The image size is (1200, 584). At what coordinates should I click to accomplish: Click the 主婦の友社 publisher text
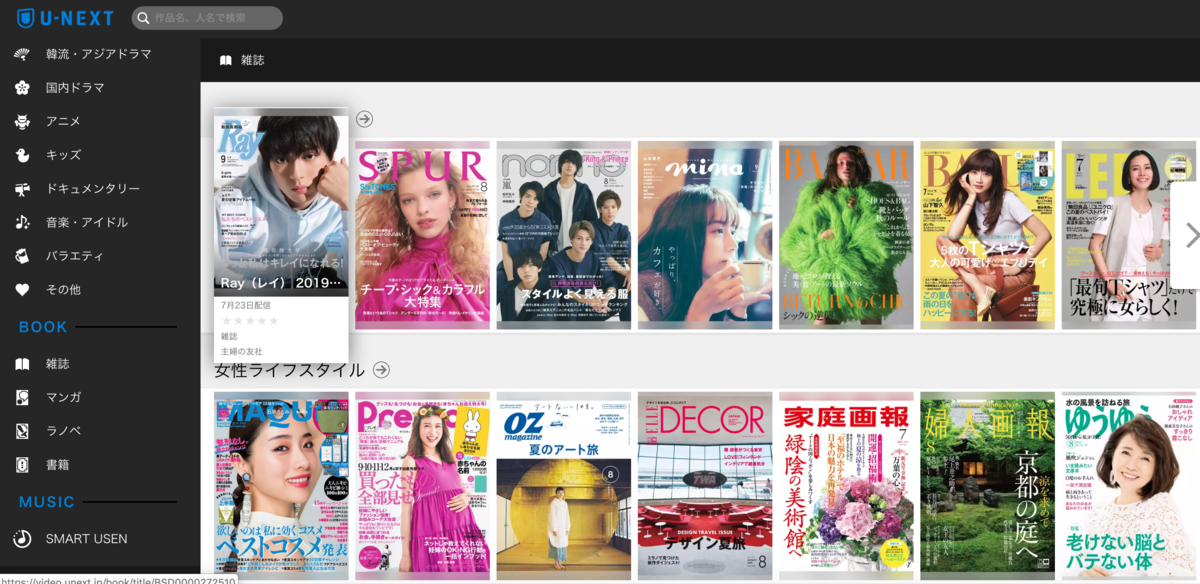pyautogui.click(x=241, y=352)
